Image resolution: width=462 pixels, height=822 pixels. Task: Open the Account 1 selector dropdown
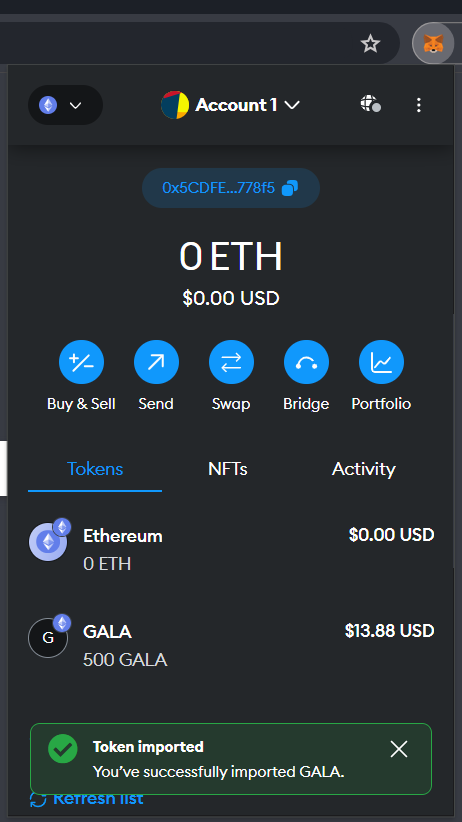231,105
